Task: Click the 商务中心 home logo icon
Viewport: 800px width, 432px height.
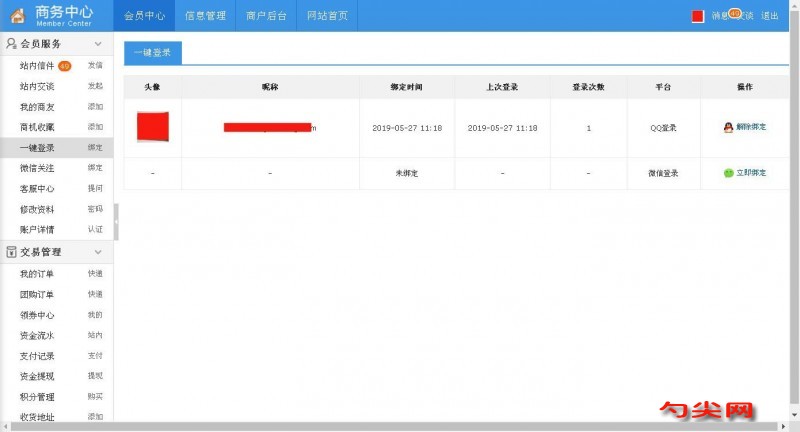Action: (x=17, y=15)
